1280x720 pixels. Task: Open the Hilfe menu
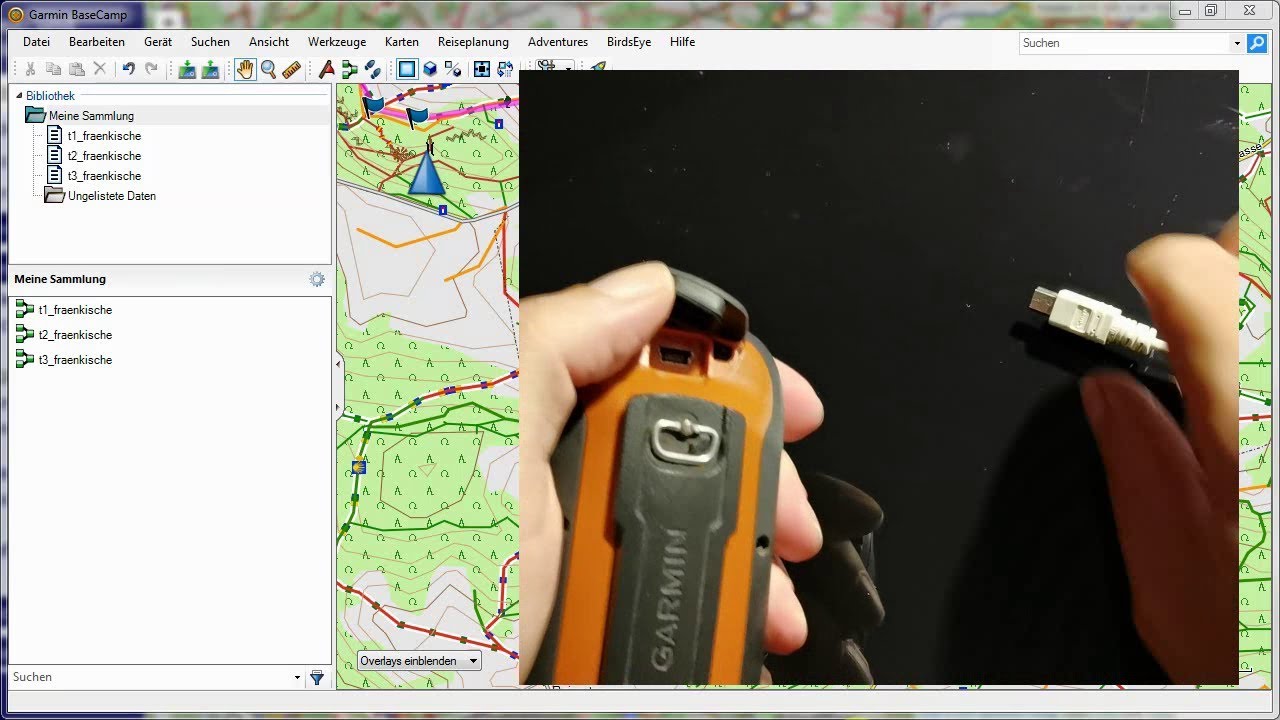pyautogui.click(x=683, y=42)
